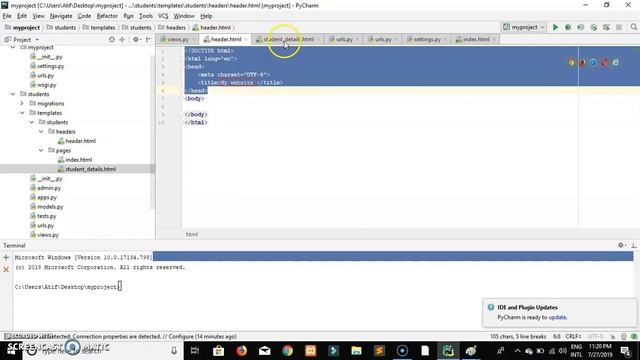Collapse the pages folder

coord(41,151)
